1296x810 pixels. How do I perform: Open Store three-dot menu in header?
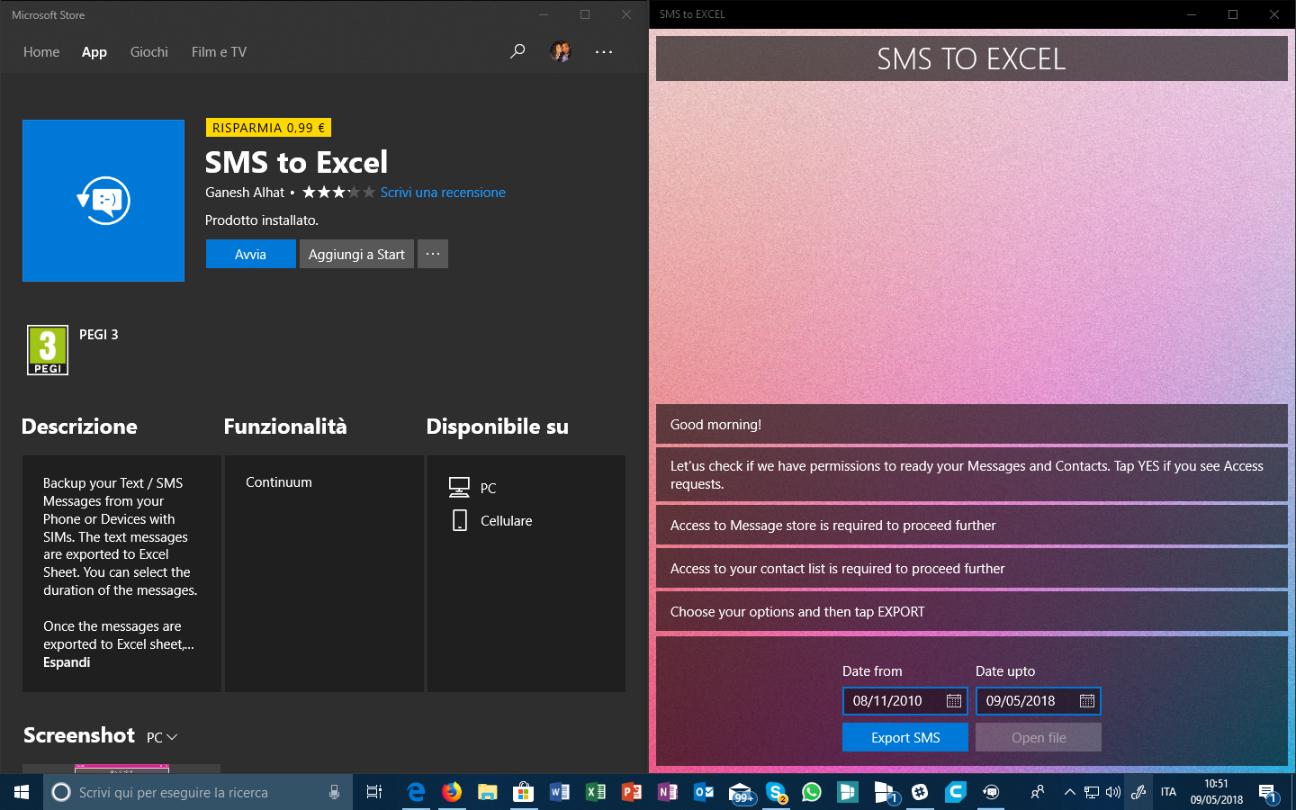point(604,51)
